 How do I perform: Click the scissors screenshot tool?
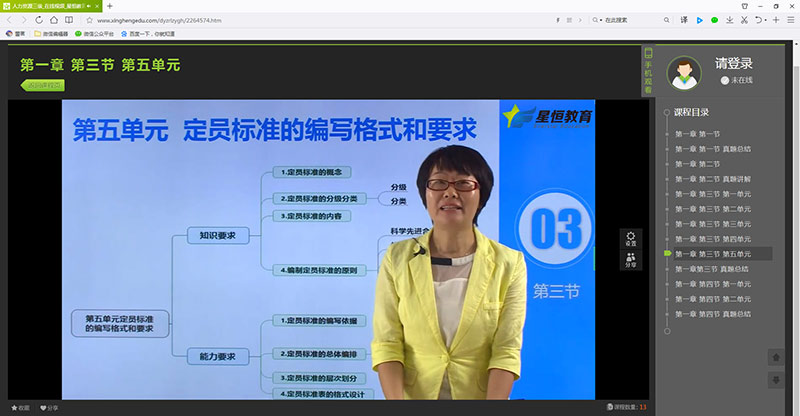point(744,20)
